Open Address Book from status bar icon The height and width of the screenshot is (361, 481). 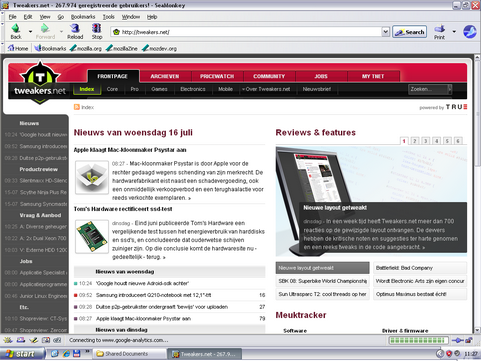[46, 340]
